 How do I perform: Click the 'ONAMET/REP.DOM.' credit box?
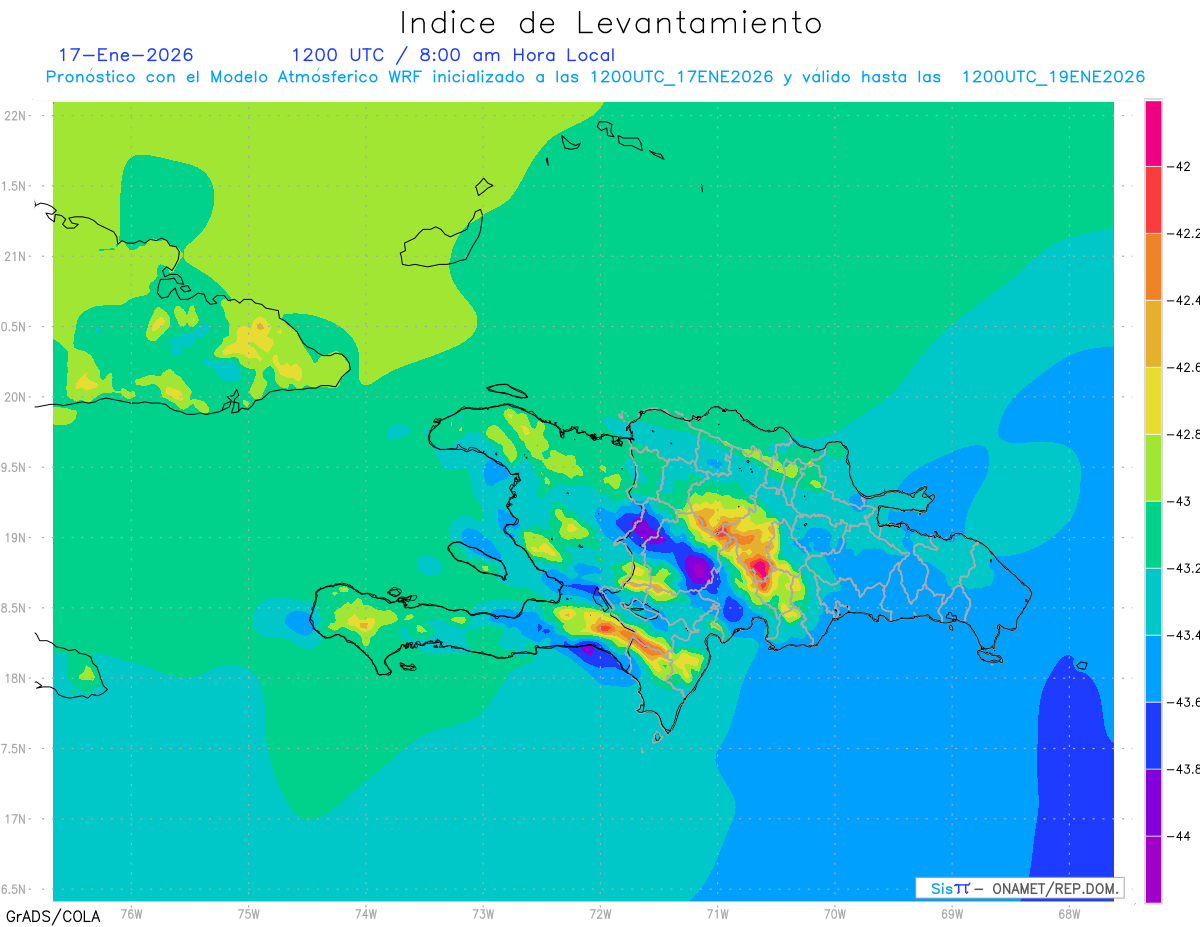coord(1019,888)
